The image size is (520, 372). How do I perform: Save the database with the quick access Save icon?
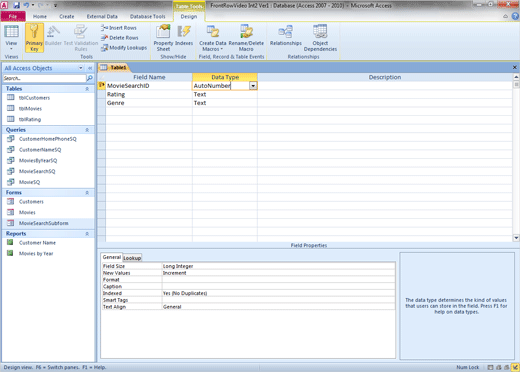pos(16,5)
